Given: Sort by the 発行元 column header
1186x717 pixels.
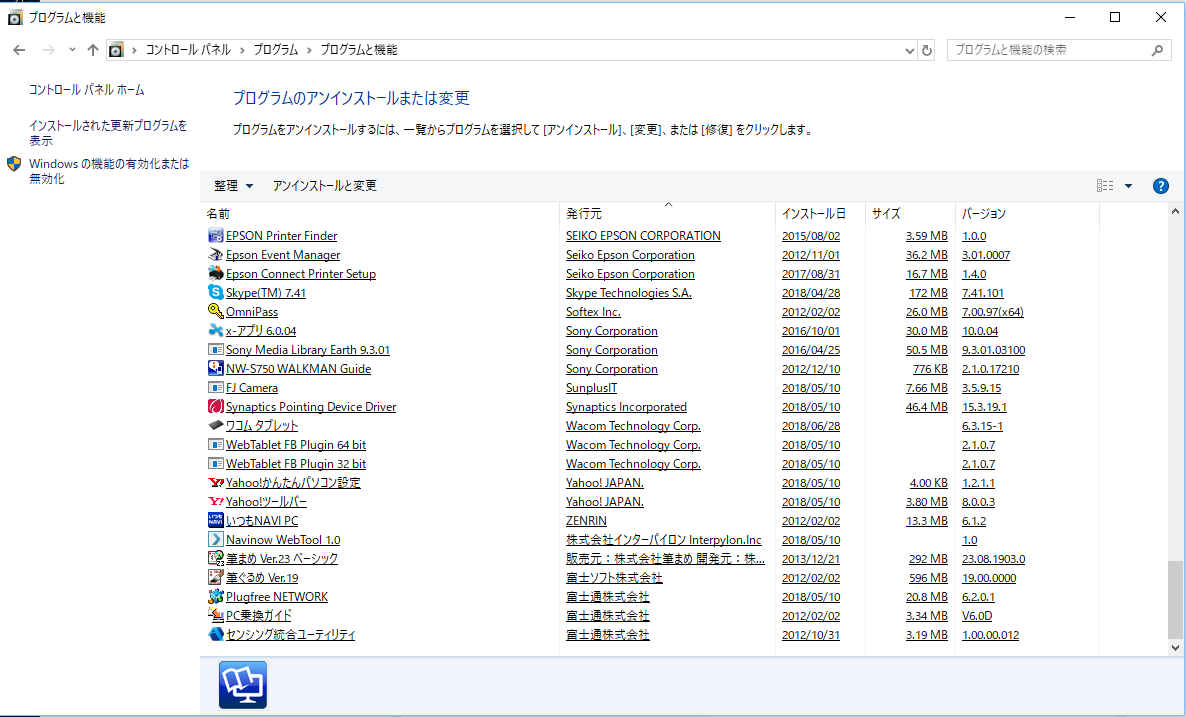Looking at the screenshot, I should click(584, 214).
